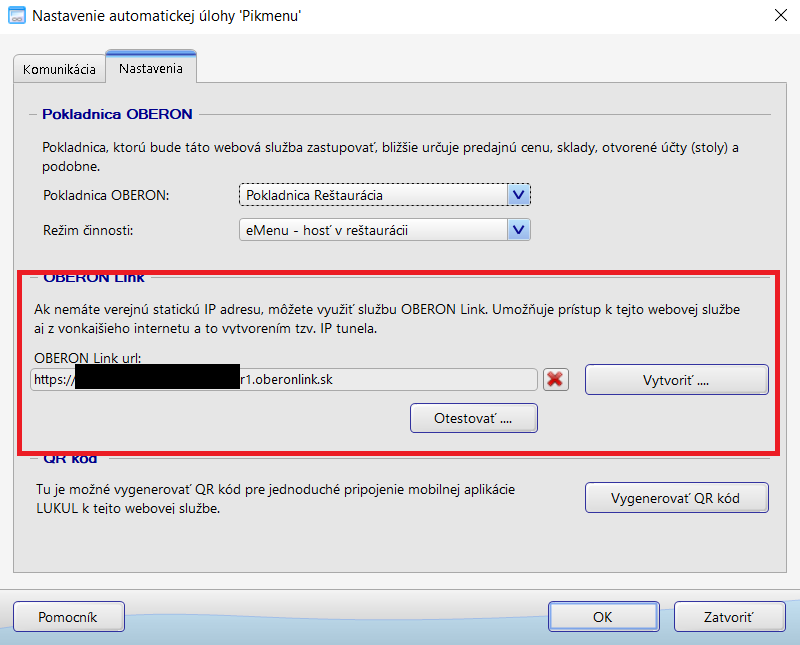The height and width of the screenshot is (645, 800).
Task: Click the 'Režim činnosti:' label
Action: (x=88, y=231)
